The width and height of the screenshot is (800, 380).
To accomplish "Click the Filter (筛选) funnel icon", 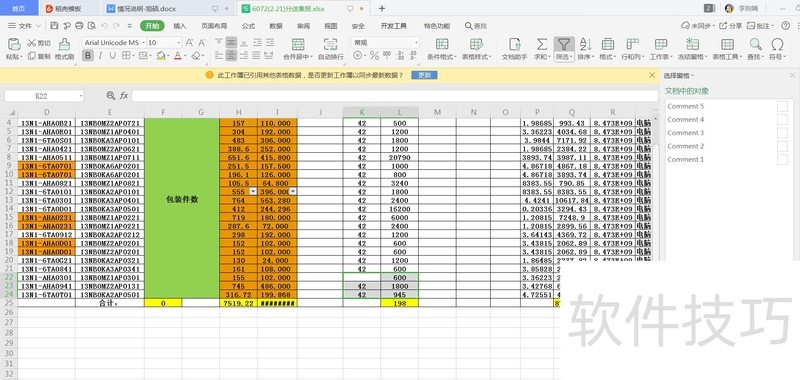I will coord(564,44).
